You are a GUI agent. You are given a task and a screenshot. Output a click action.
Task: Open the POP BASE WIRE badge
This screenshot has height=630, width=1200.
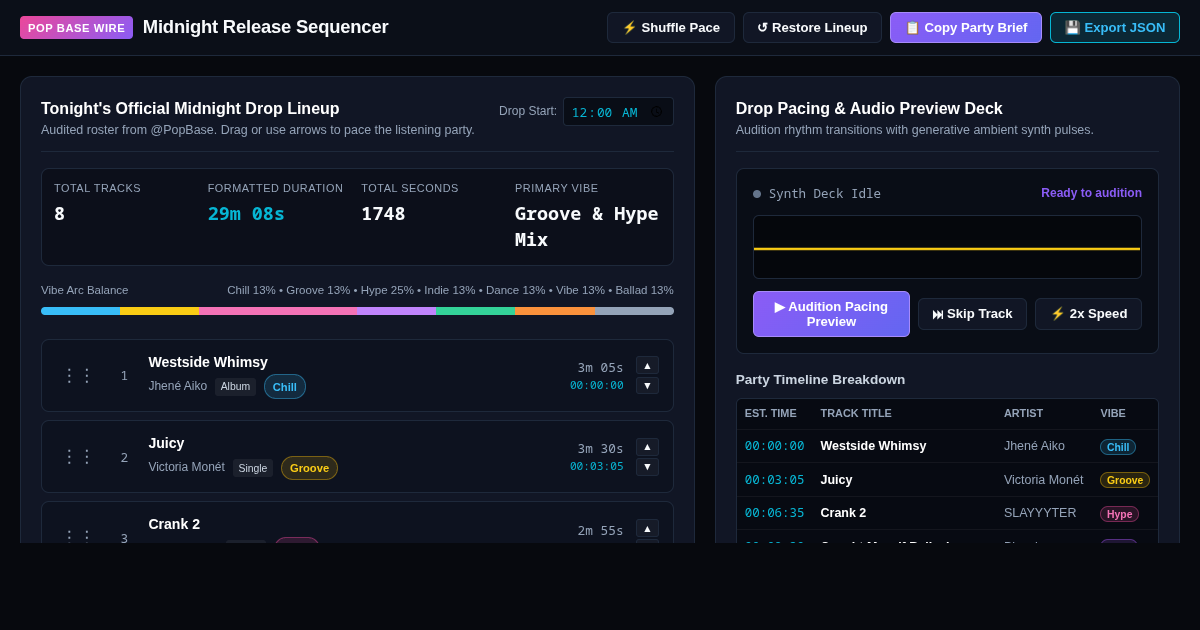[x=76, y=28]
